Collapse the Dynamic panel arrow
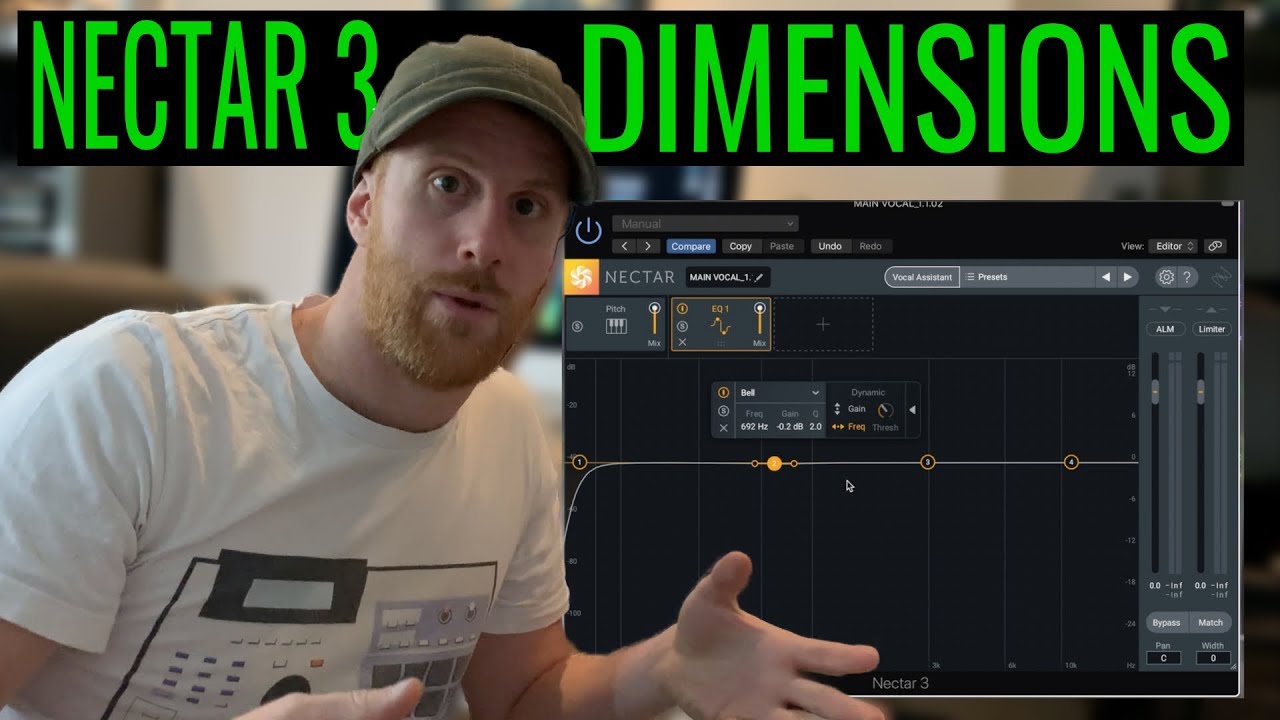 pyautogui.click(x=912, y=410)
